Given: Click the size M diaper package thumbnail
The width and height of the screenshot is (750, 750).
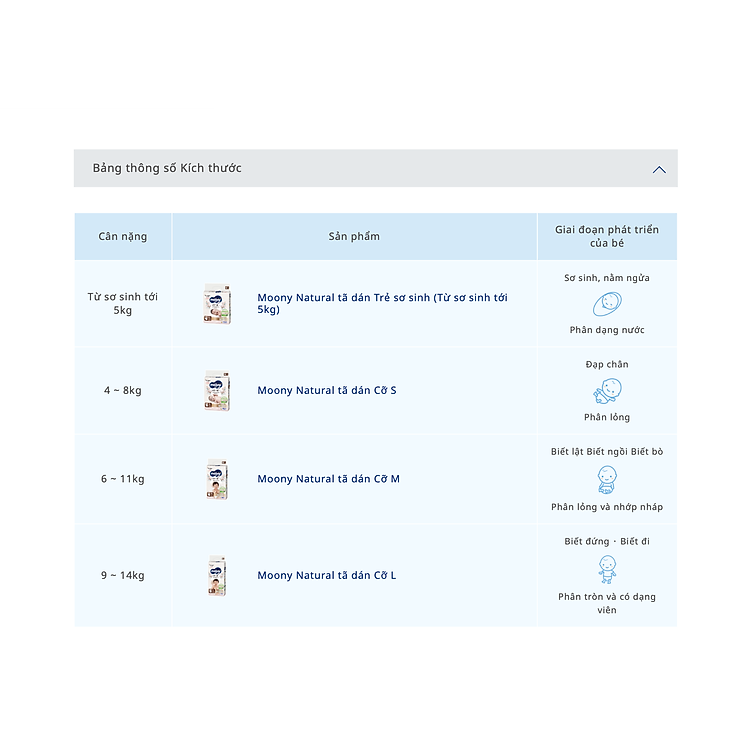Looking at the screenshot, I should point(217,479).
